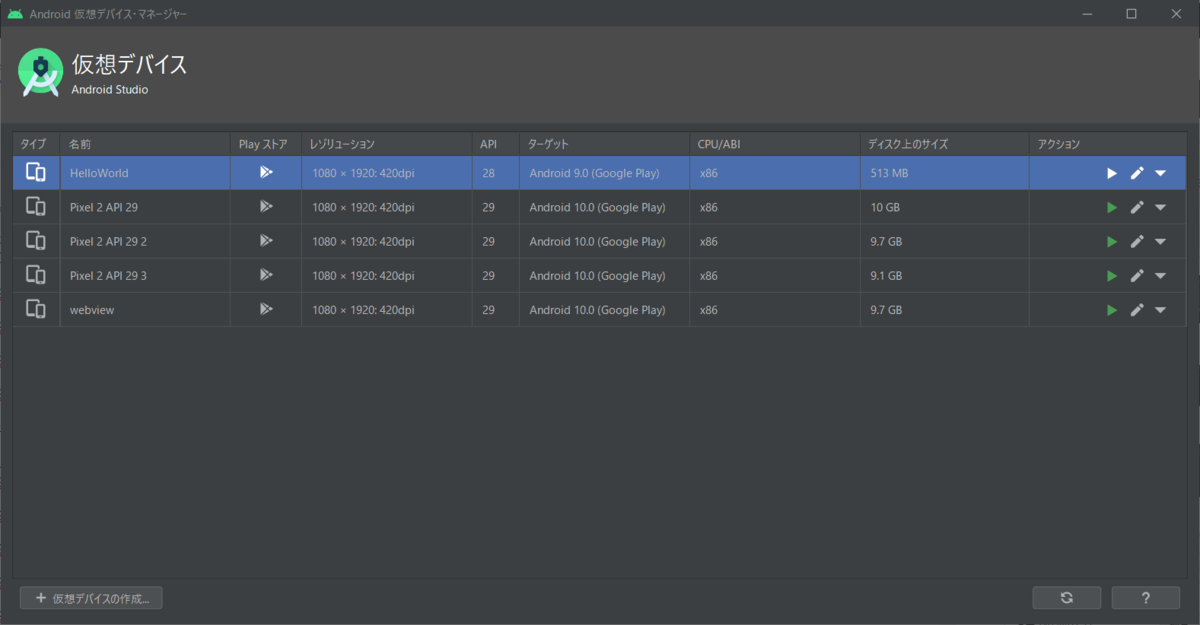The width and height of the screenshot is (1200, 625).
Task: Click the webview device type icon
Action: click(36, 309)
